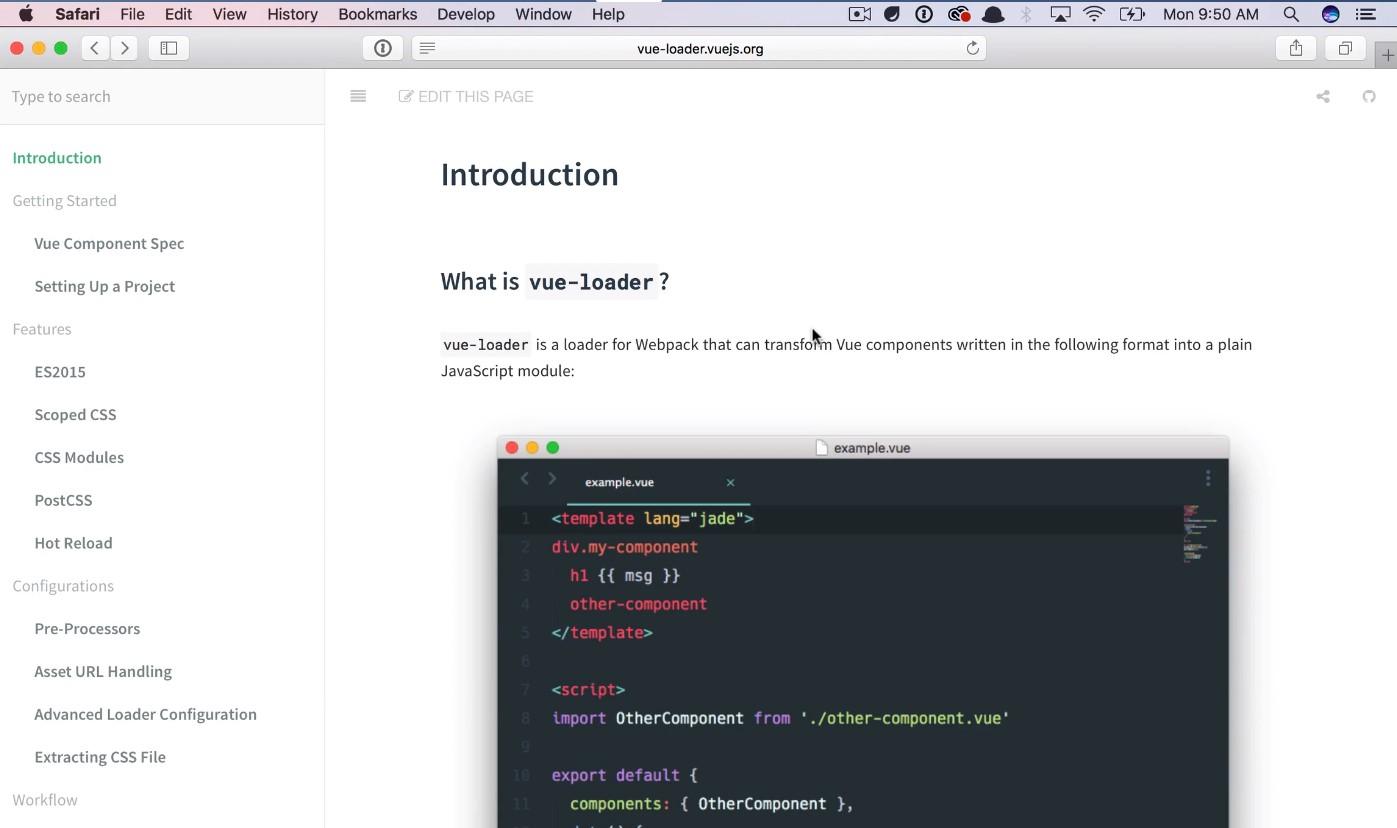Toggle Safari's sidebar button
The height and width of the screenshot is (828, 1397).
point(169,48)
